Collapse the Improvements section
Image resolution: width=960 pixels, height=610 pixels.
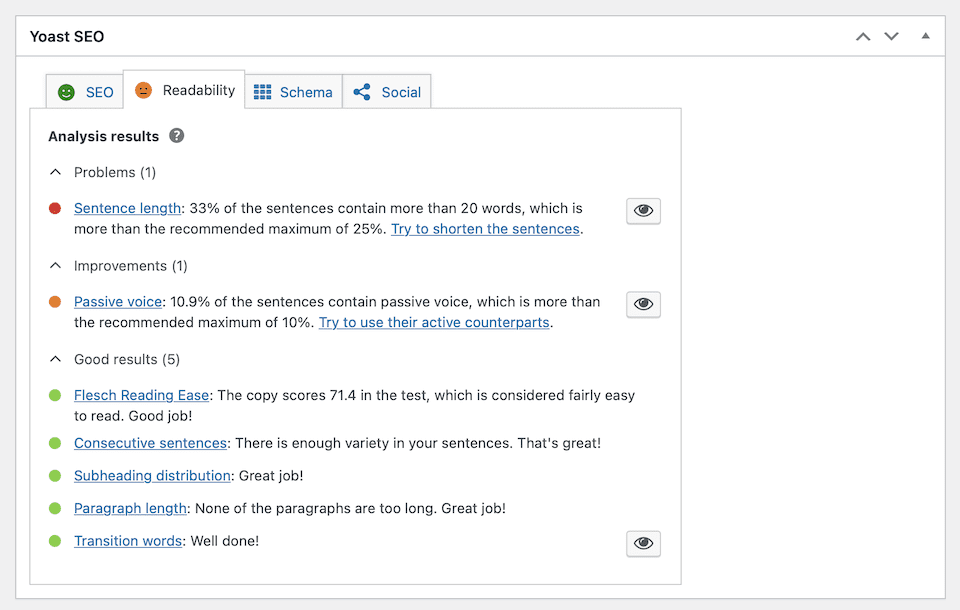[55, 265]
